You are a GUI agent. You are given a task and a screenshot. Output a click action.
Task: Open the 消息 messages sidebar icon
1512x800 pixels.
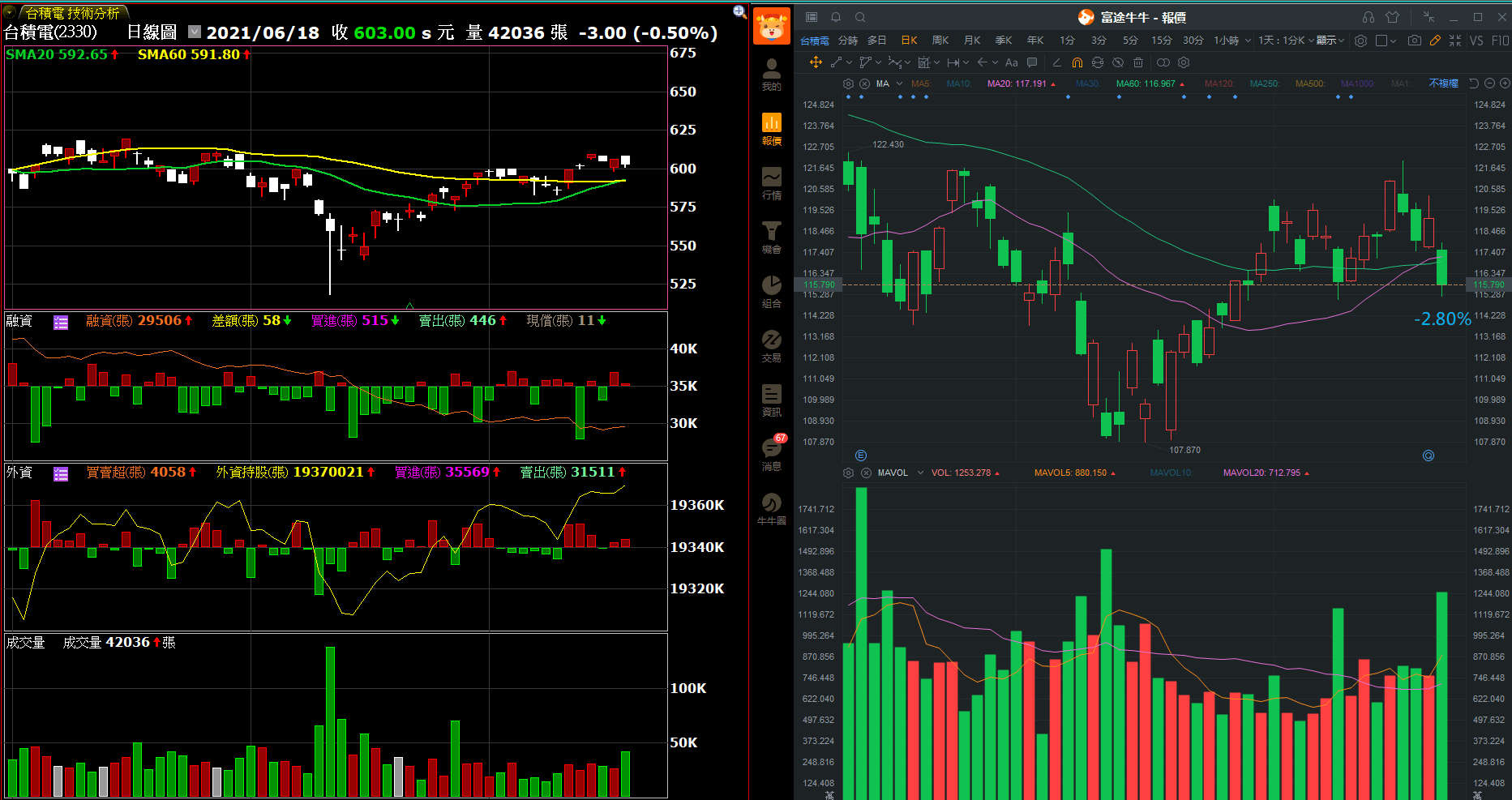771,454
